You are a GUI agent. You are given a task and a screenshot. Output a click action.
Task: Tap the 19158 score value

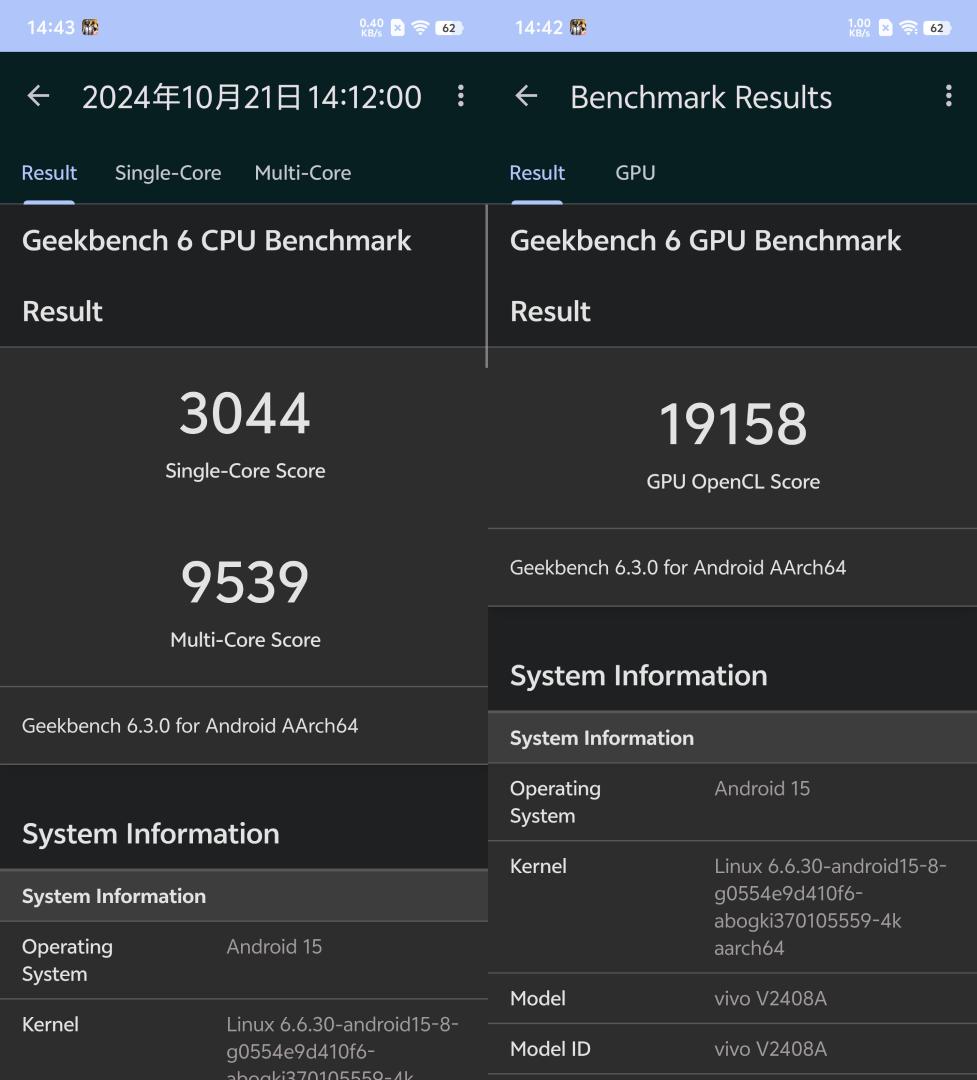[x=732, y=424]
